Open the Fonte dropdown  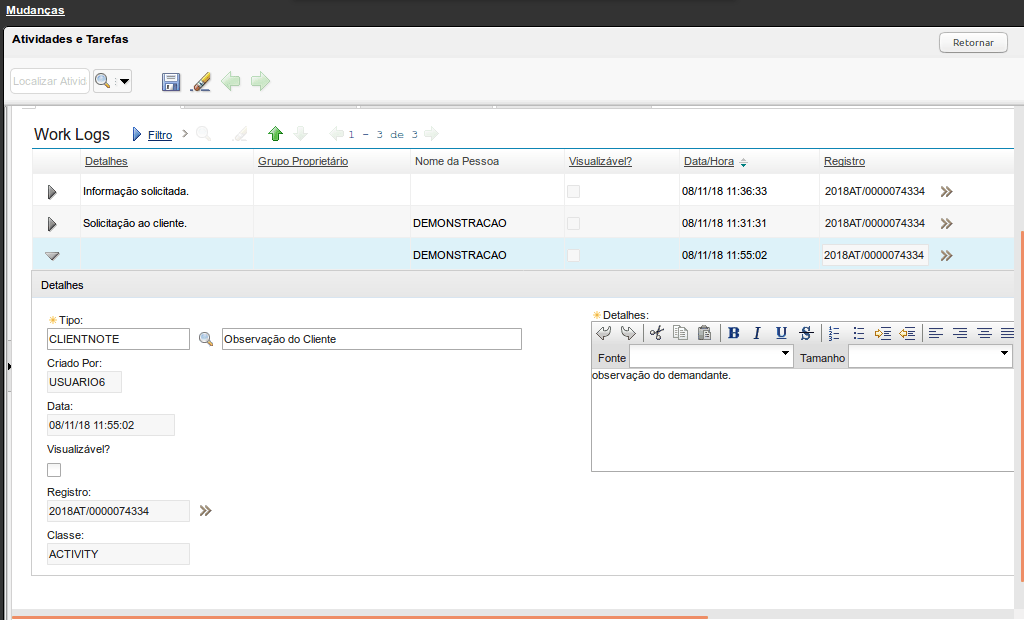711,357
